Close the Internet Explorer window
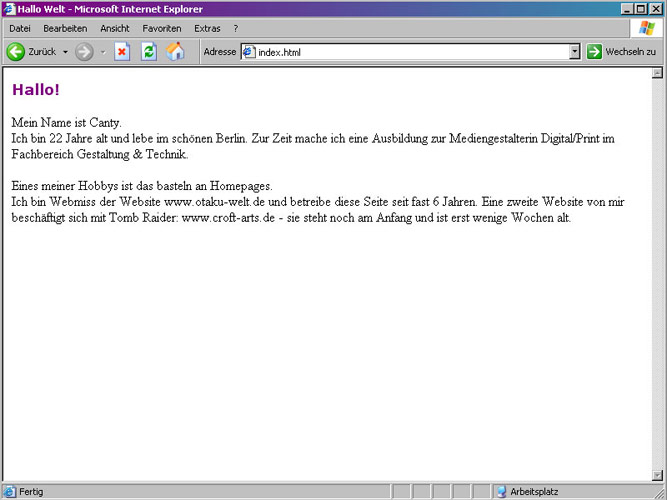 pyautogui.click(x=656, y=9)
